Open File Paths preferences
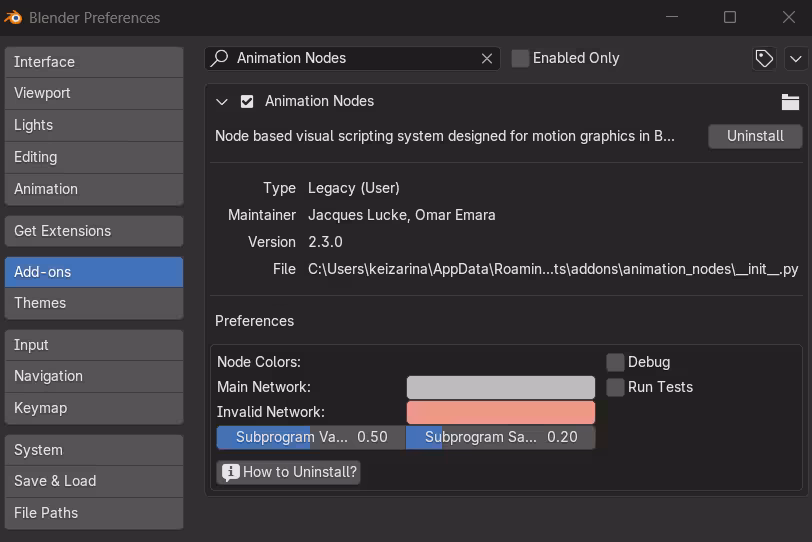The image size is (812, 542). (x=94, y=513)
